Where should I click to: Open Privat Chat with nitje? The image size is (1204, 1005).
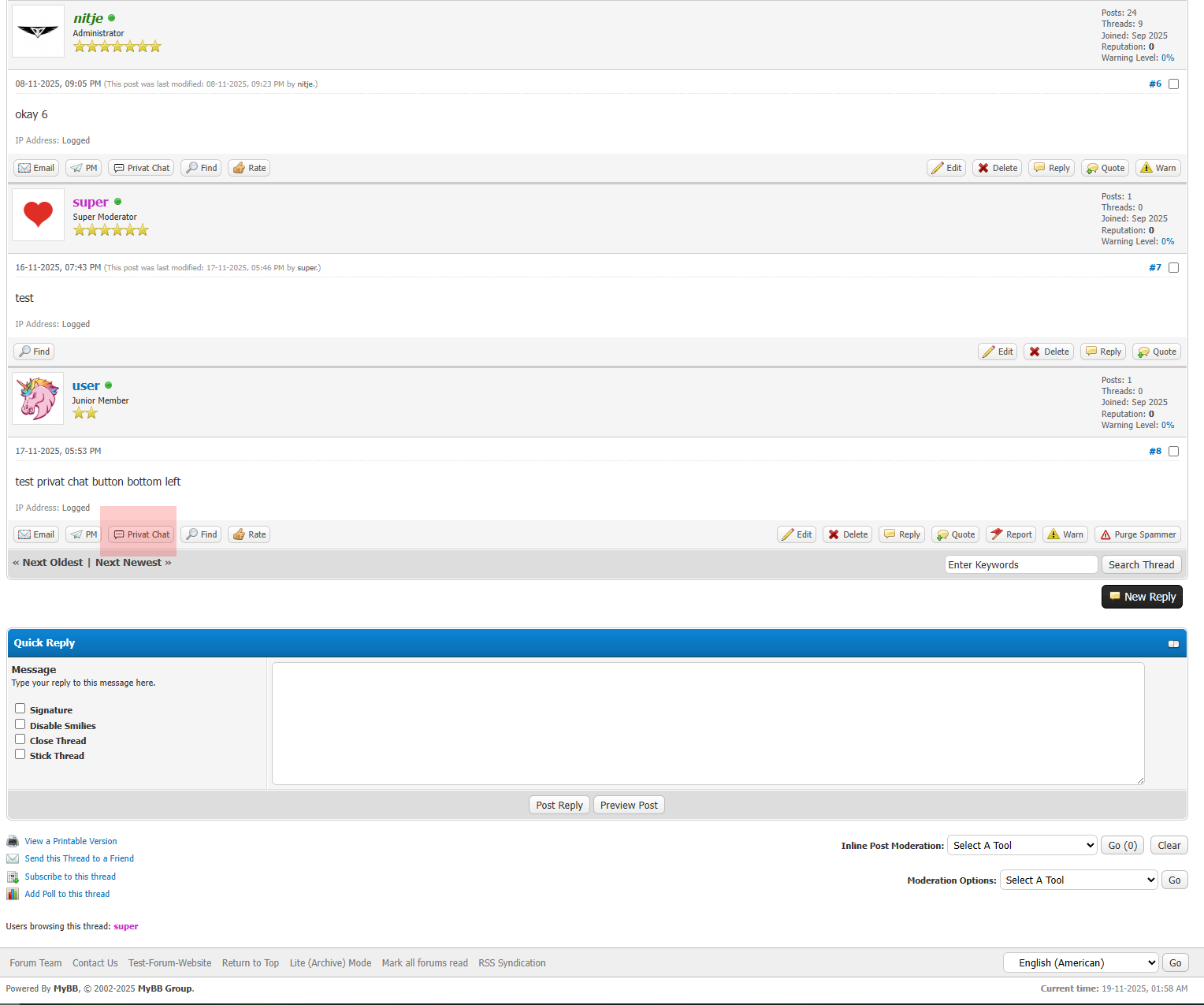tap(141, 168)
